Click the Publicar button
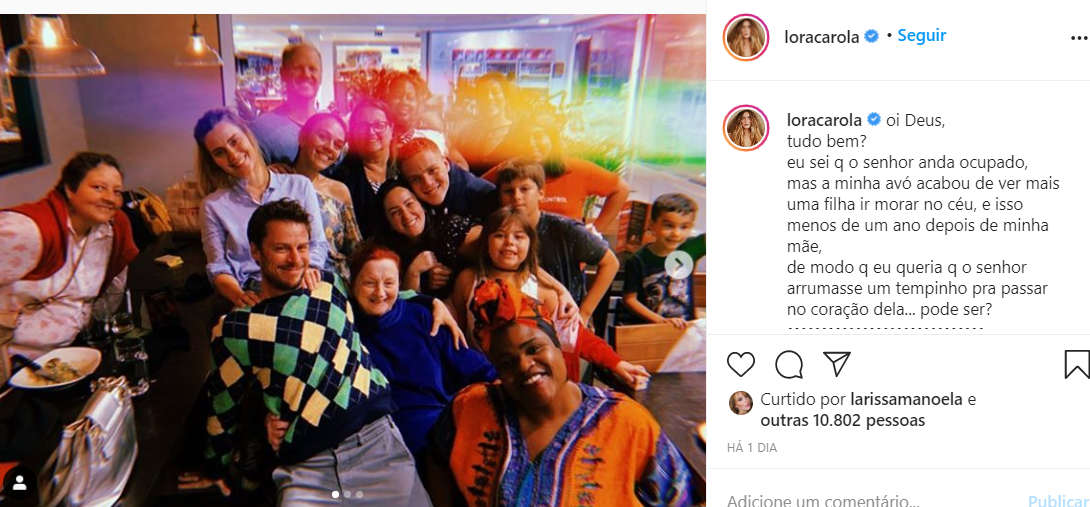The image size is (1090, 507). [1058, 501]
